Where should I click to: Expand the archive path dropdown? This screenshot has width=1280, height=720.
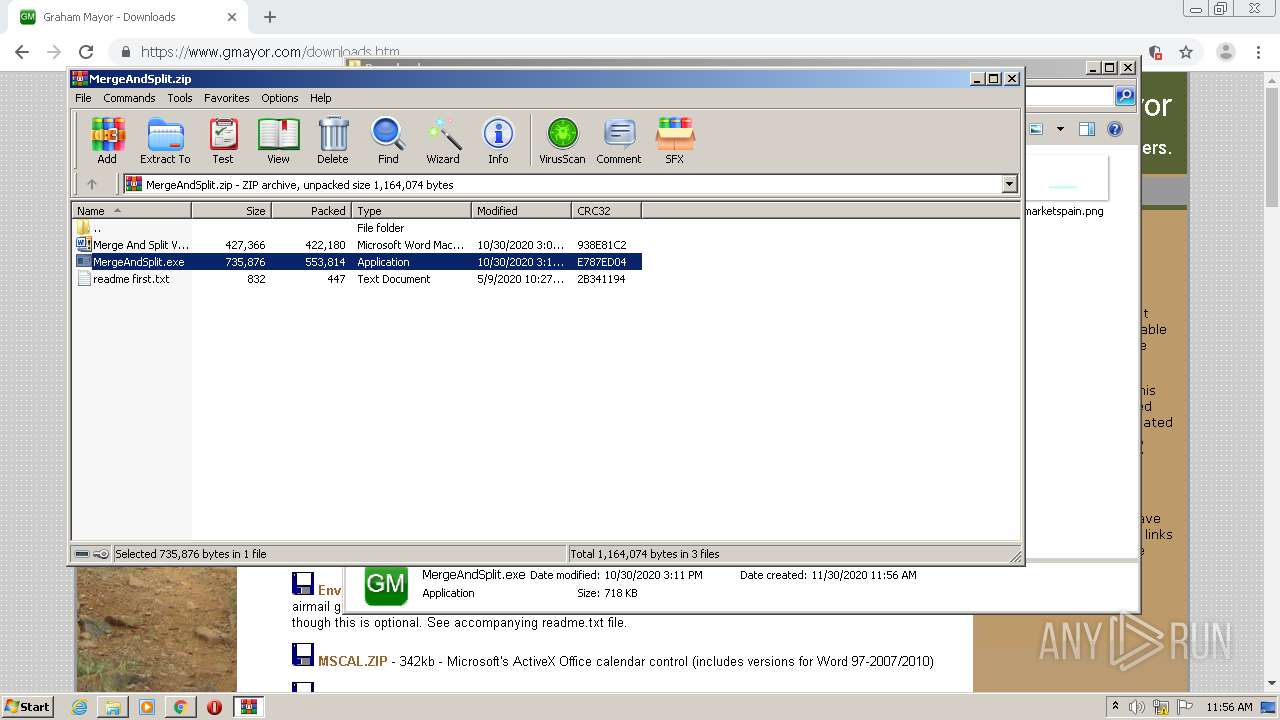click(x=1009, y=184)
